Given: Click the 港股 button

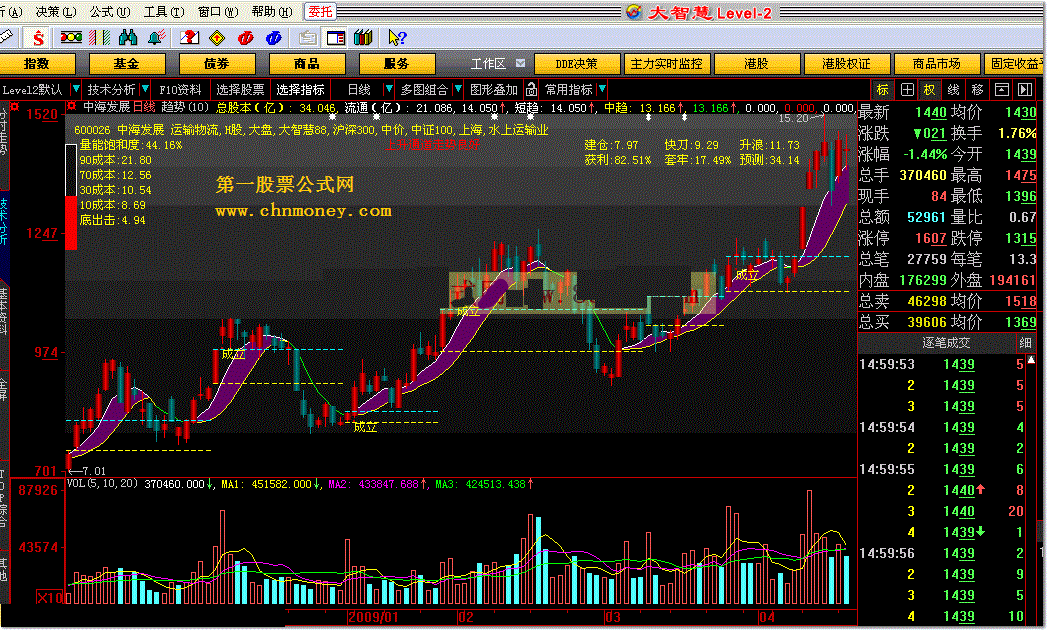Looking at the screenshot, I should 757,64.
